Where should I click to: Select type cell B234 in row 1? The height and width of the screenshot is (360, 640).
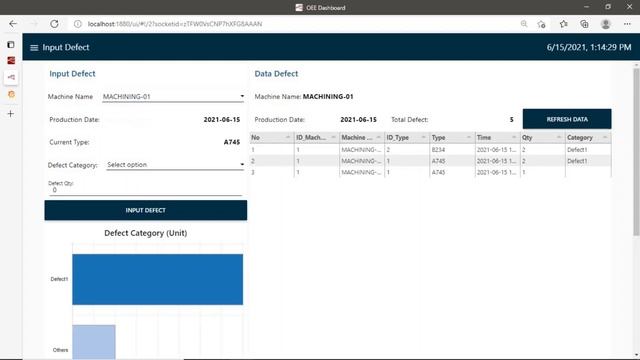point(452,150)
